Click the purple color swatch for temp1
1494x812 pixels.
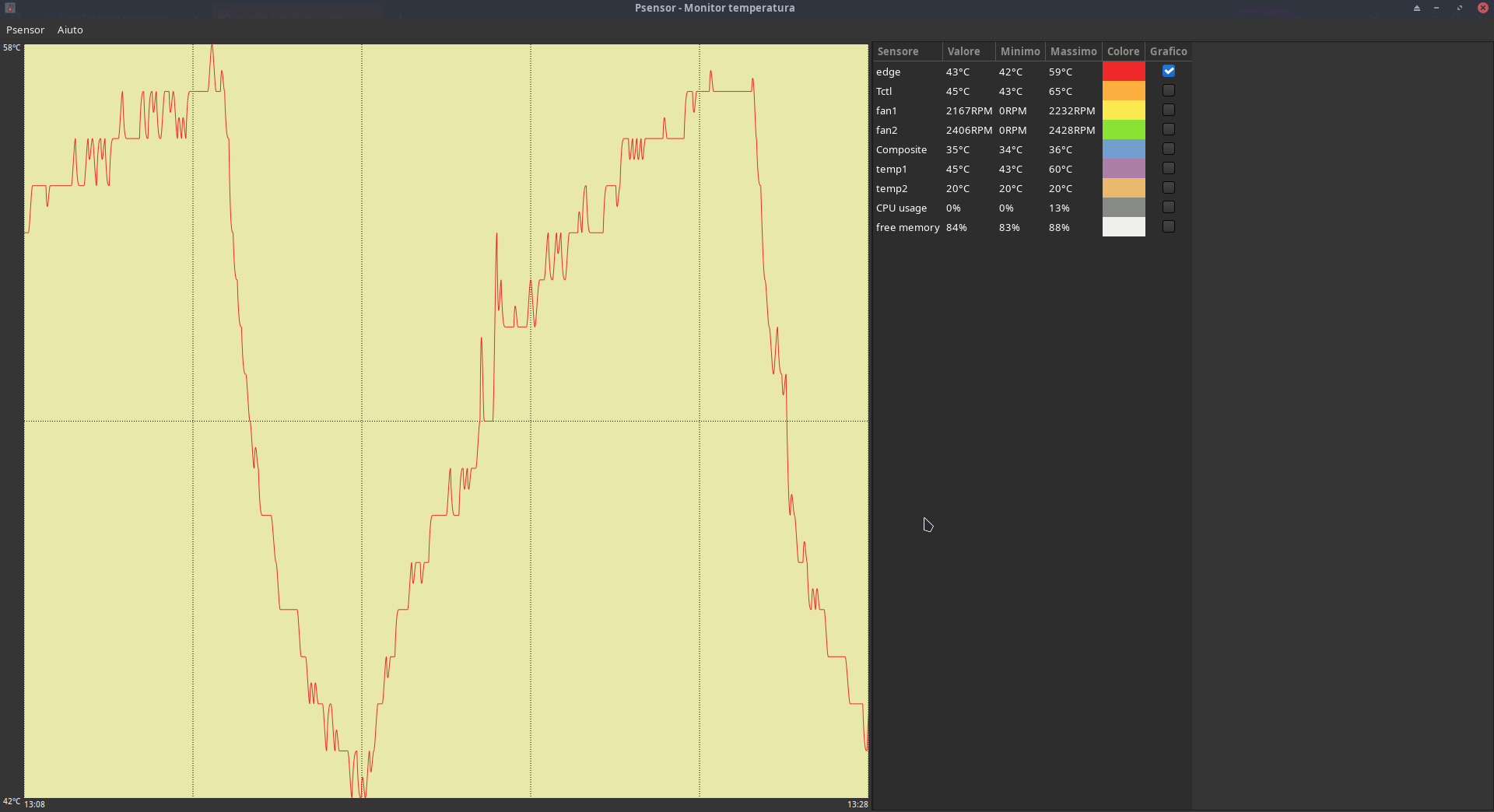(1124, 168)
